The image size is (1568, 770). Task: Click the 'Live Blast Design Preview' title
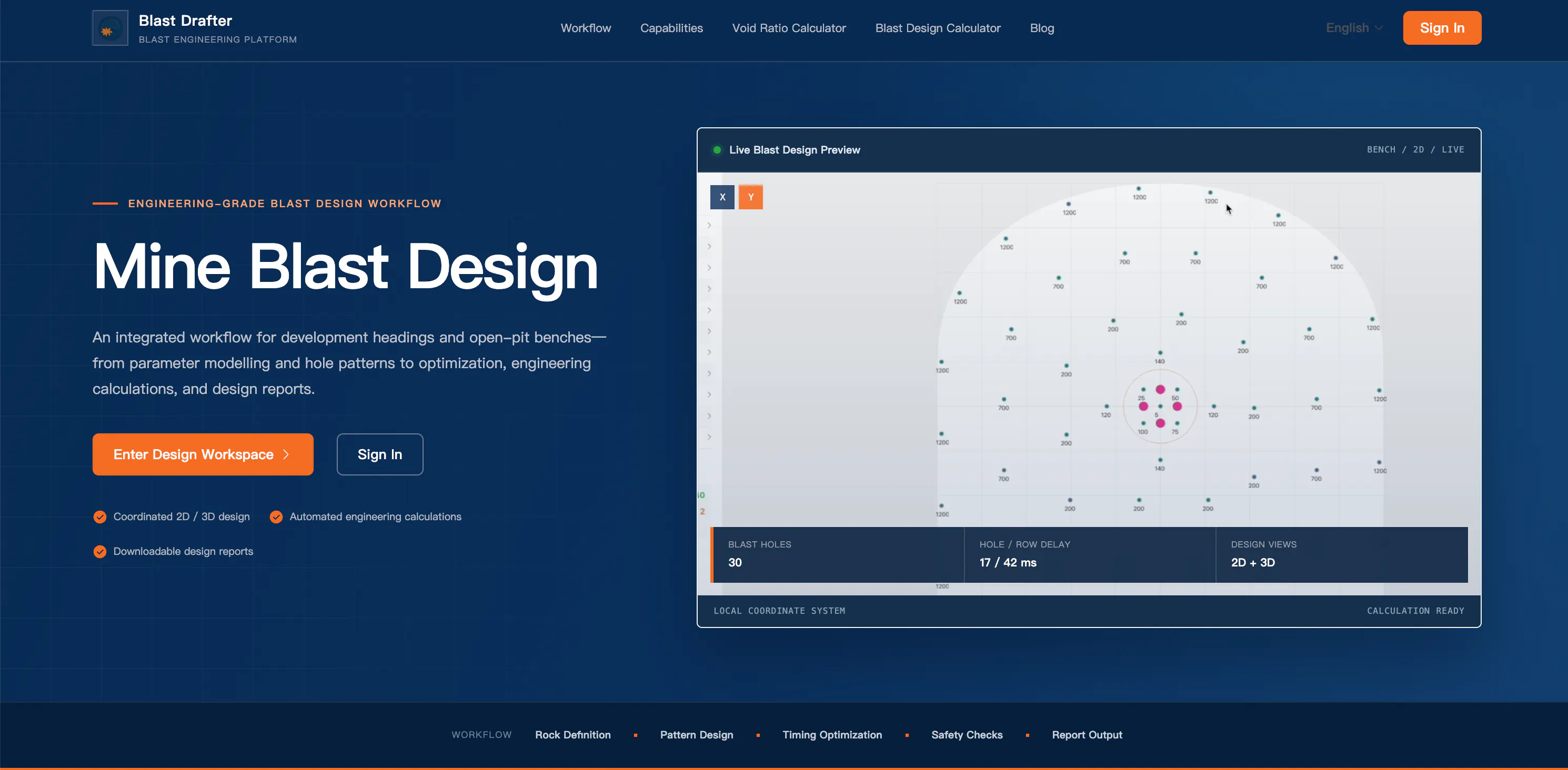click(x=795, y=149)
